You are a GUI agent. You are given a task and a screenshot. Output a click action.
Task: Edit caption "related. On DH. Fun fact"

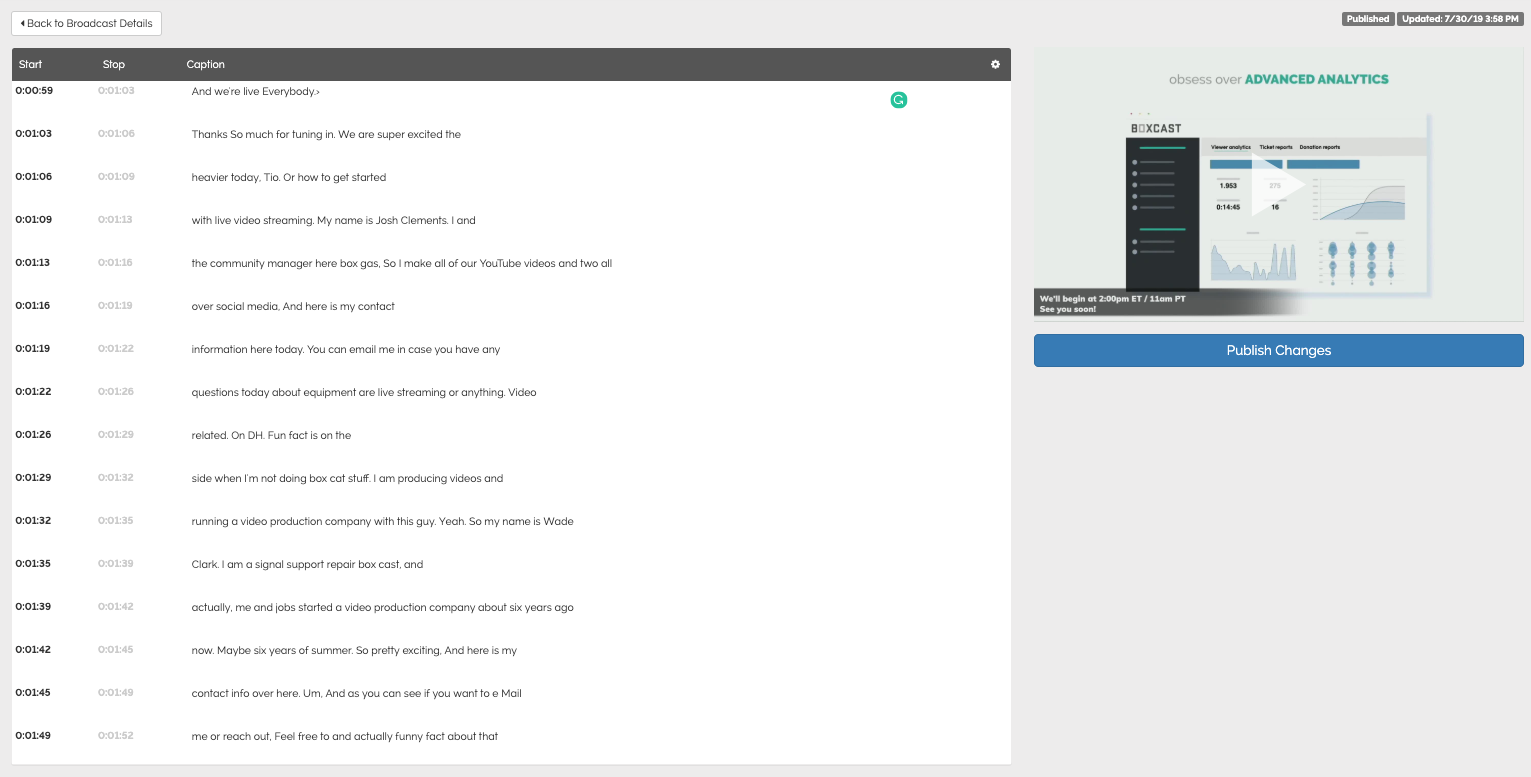(x=271, y=436)
